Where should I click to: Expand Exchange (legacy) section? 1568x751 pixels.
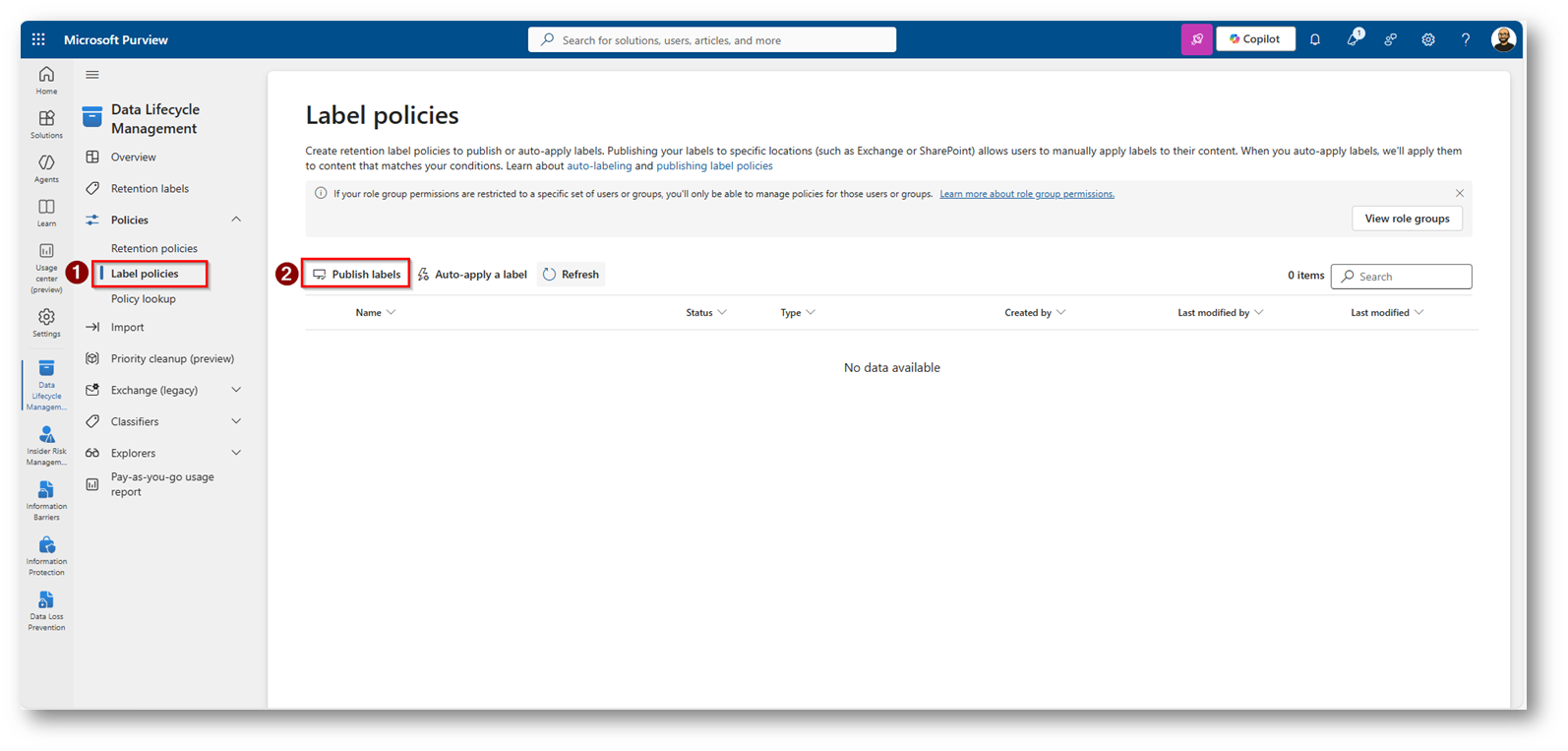click(x=236, y=390)
